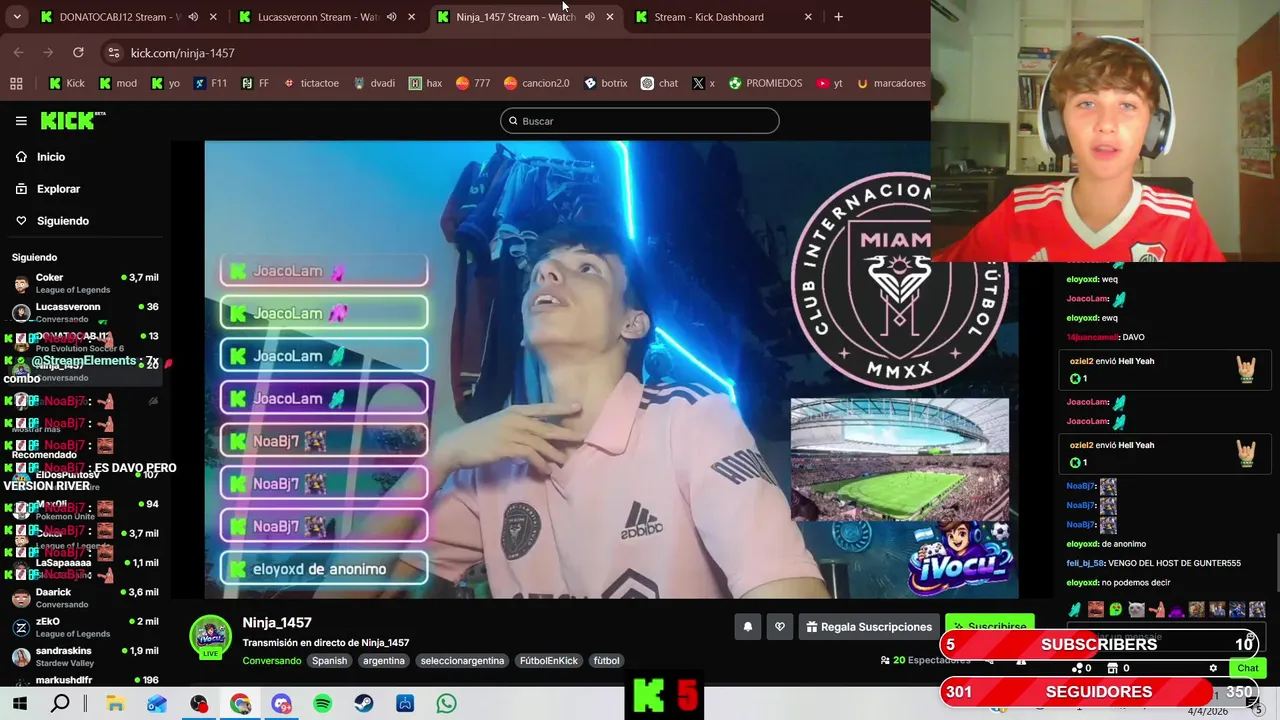1280x720 pixels.
Task: Open Windows Start menu
Action: (x=19, y=704)
